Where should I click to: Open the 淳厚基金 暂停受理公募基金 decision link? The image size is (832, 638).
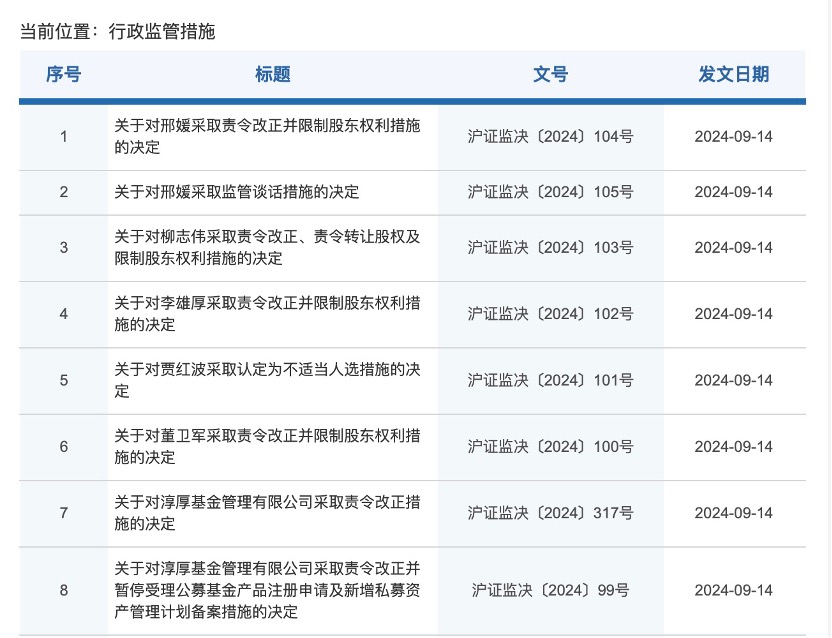pos(267,590)
